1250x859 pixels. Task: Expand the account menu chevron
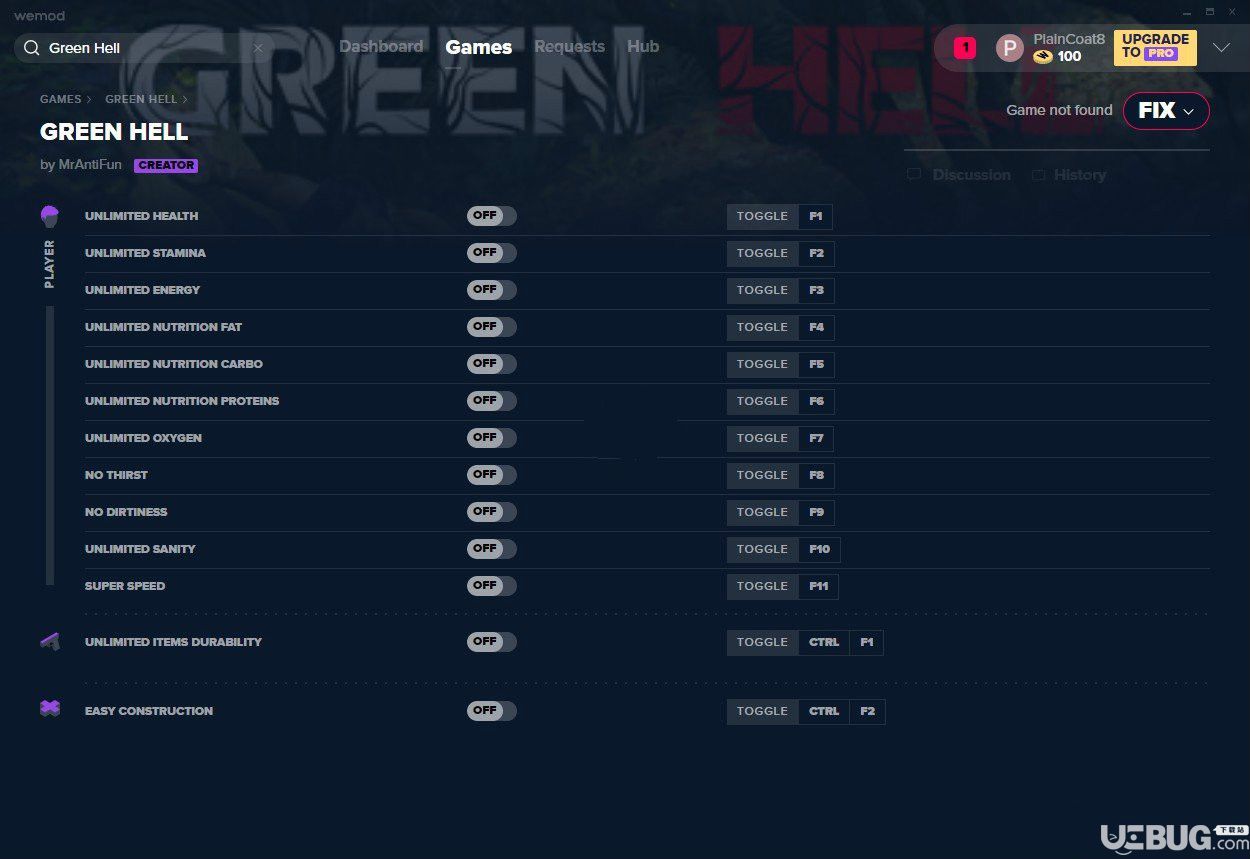pos(1221,48)
